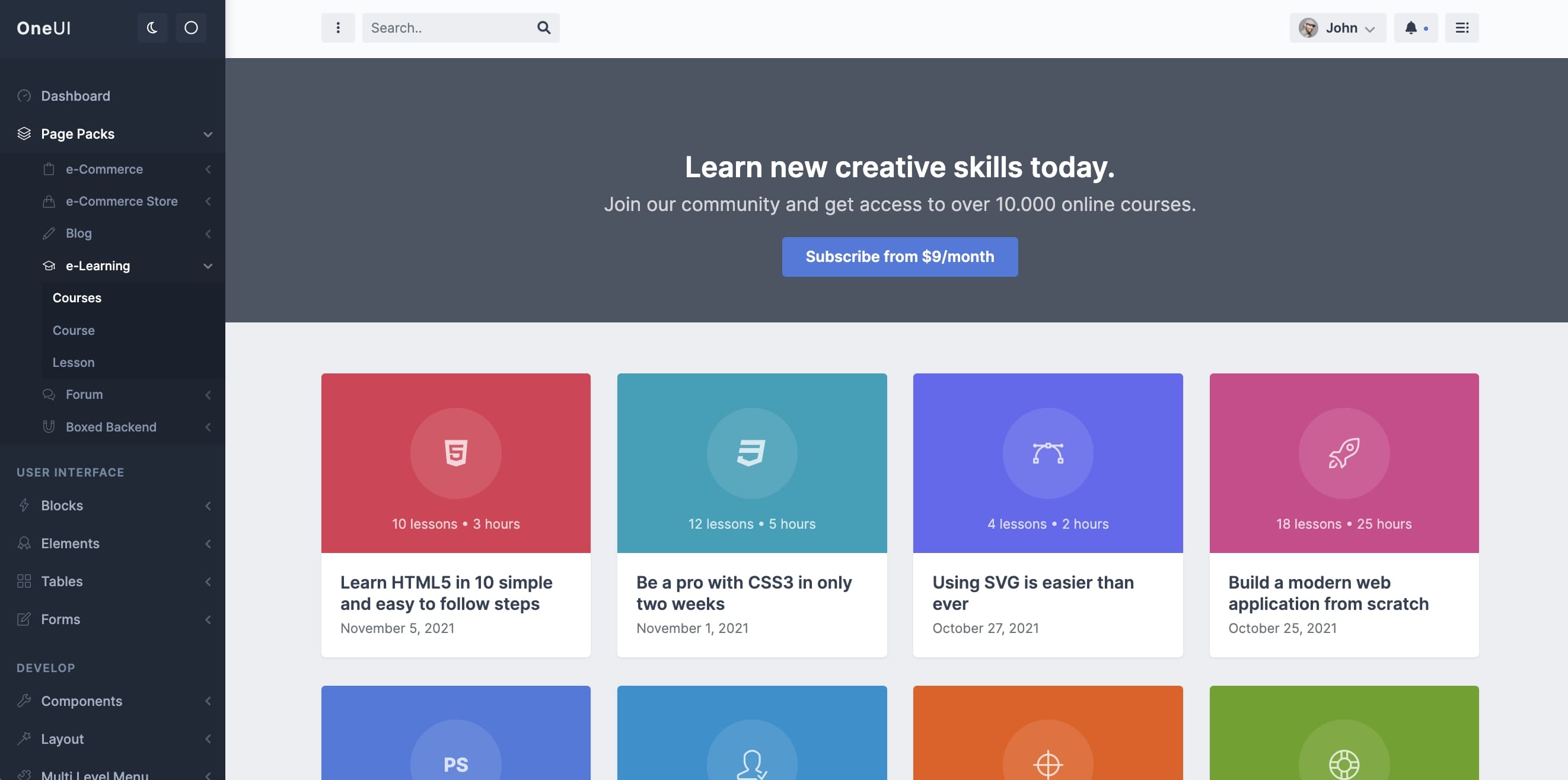1568x780 pixels.
Task: Click the Blocks user interface icon
Action: (23, 505)
